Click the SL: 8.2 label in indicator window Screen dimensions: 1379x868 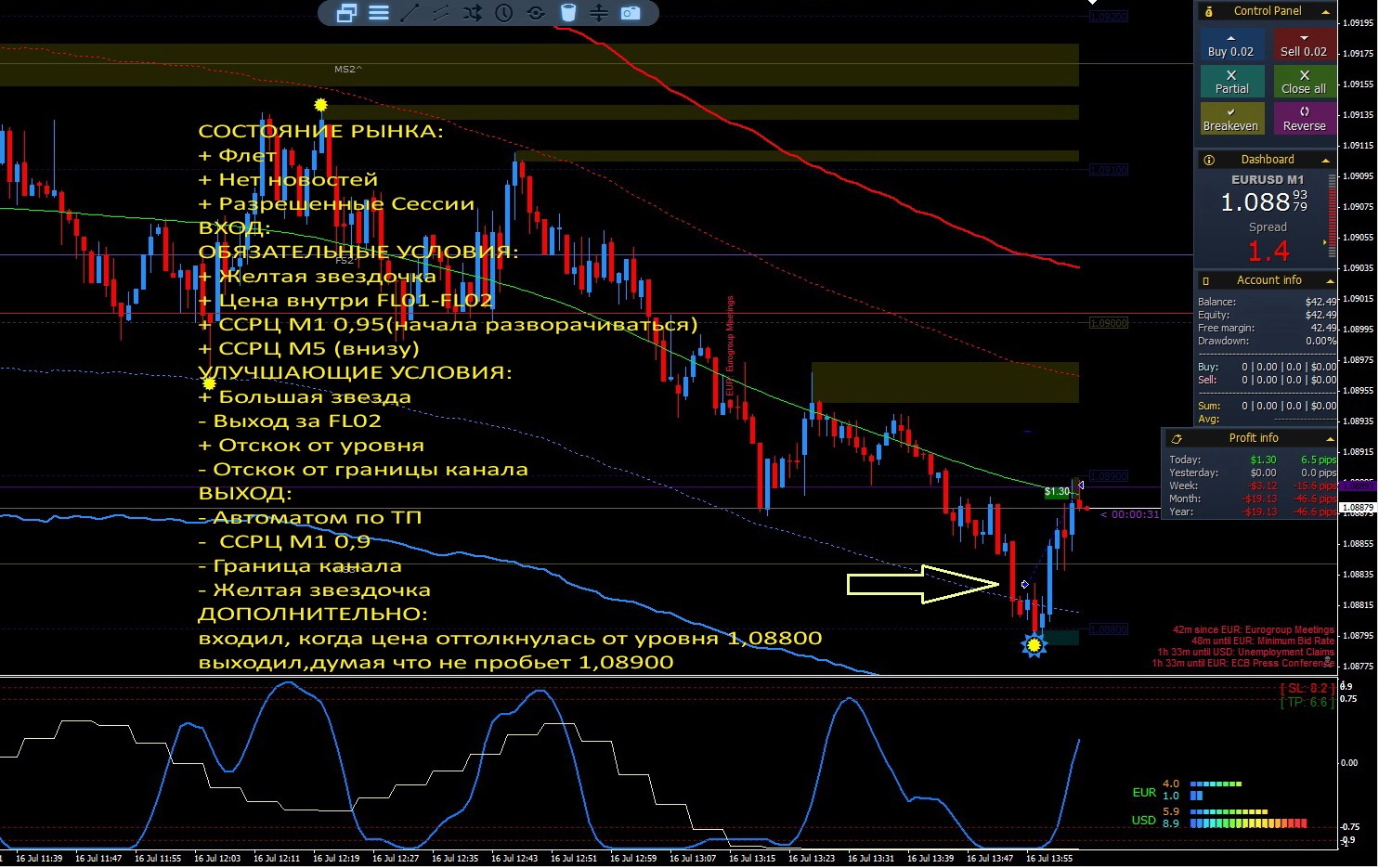[x=1307, y=689]
